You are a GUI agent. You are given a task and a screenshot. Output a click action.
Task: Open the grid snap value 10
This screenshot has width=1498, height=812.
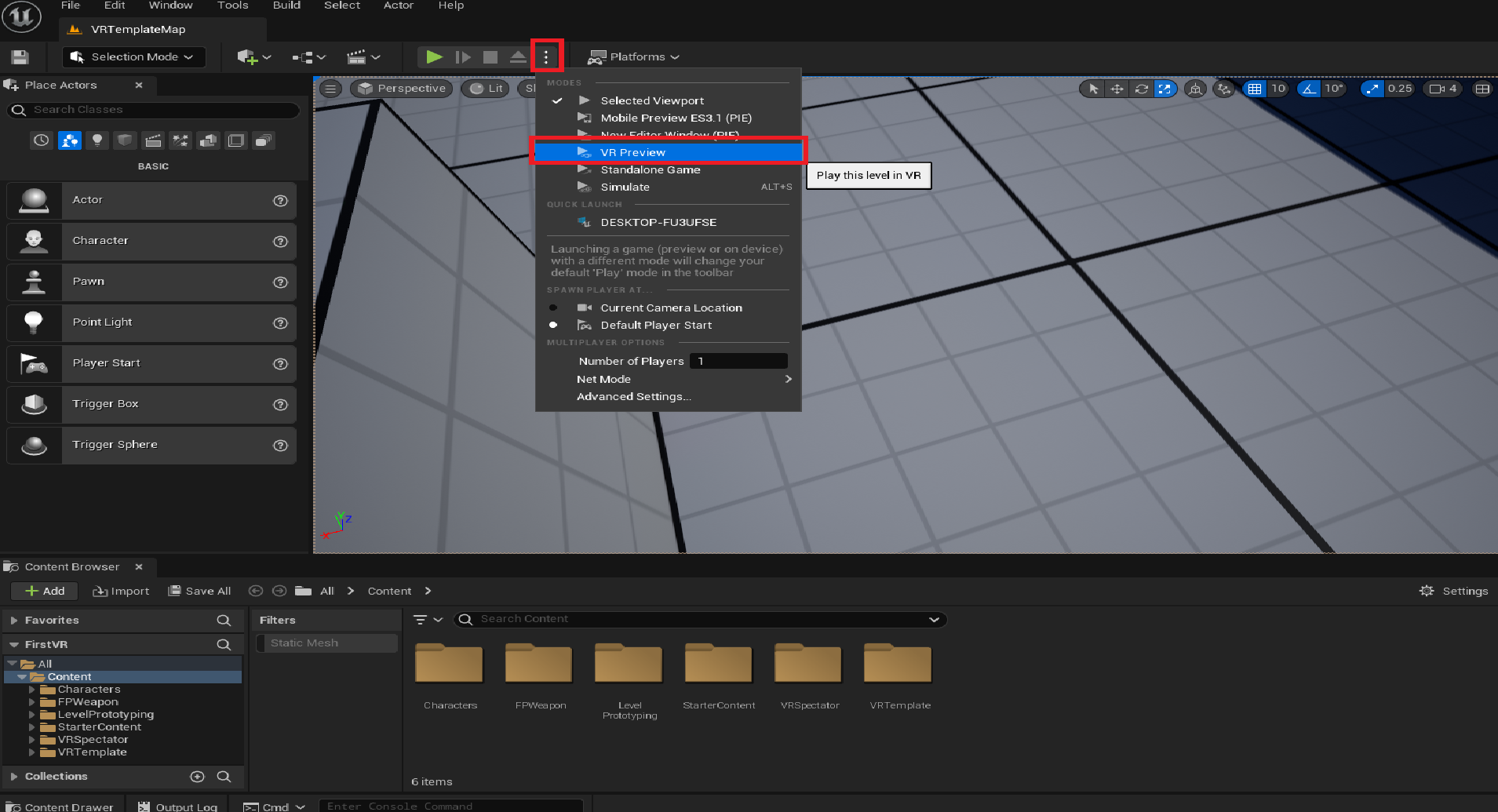1278,89
